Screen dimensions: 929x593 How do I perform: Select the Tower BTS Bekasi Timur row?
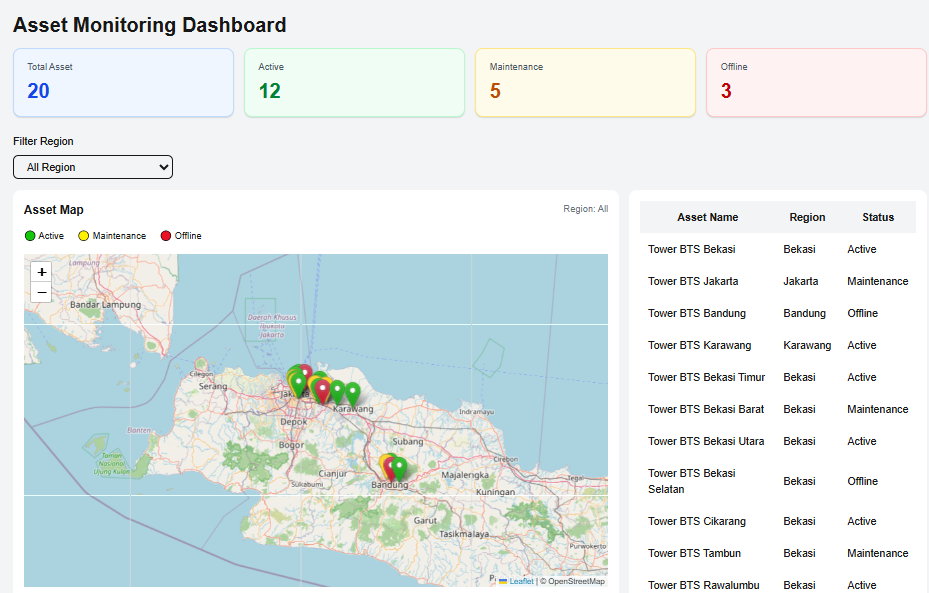778,377
